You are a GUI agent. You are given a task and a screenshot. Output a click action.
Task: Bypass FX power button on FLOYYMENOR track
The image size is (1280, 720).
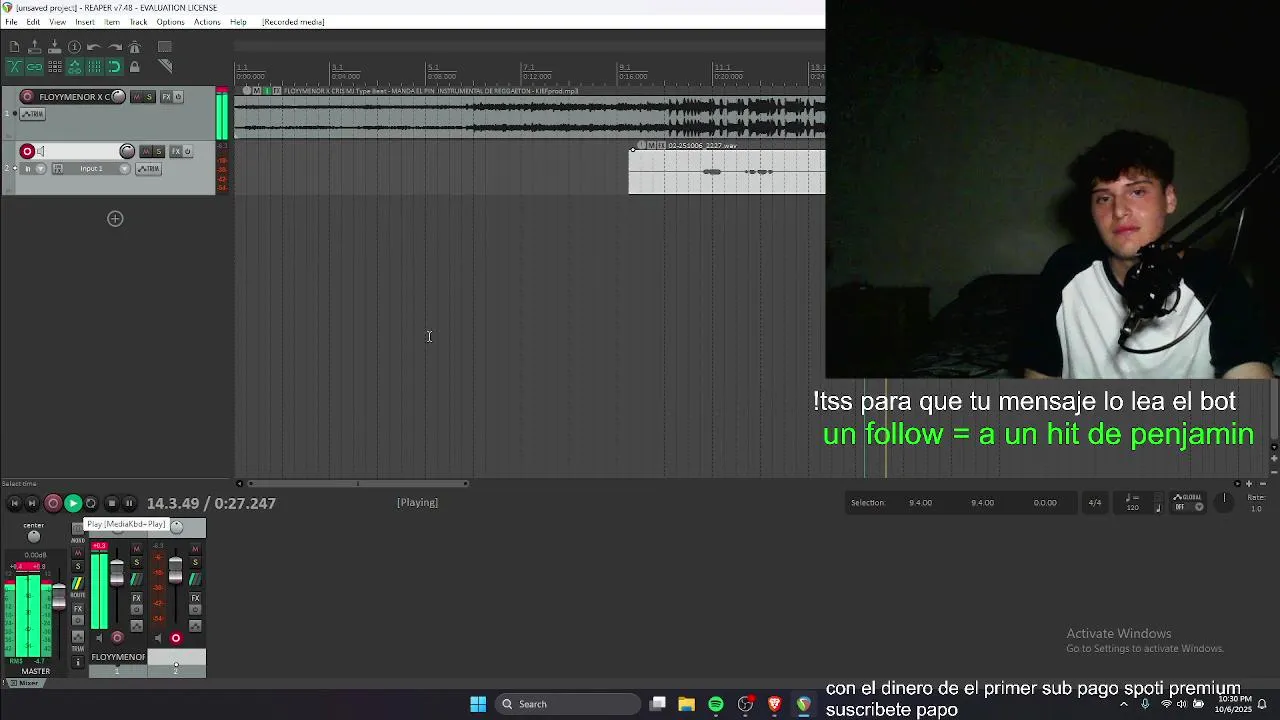tap(178, 97)
